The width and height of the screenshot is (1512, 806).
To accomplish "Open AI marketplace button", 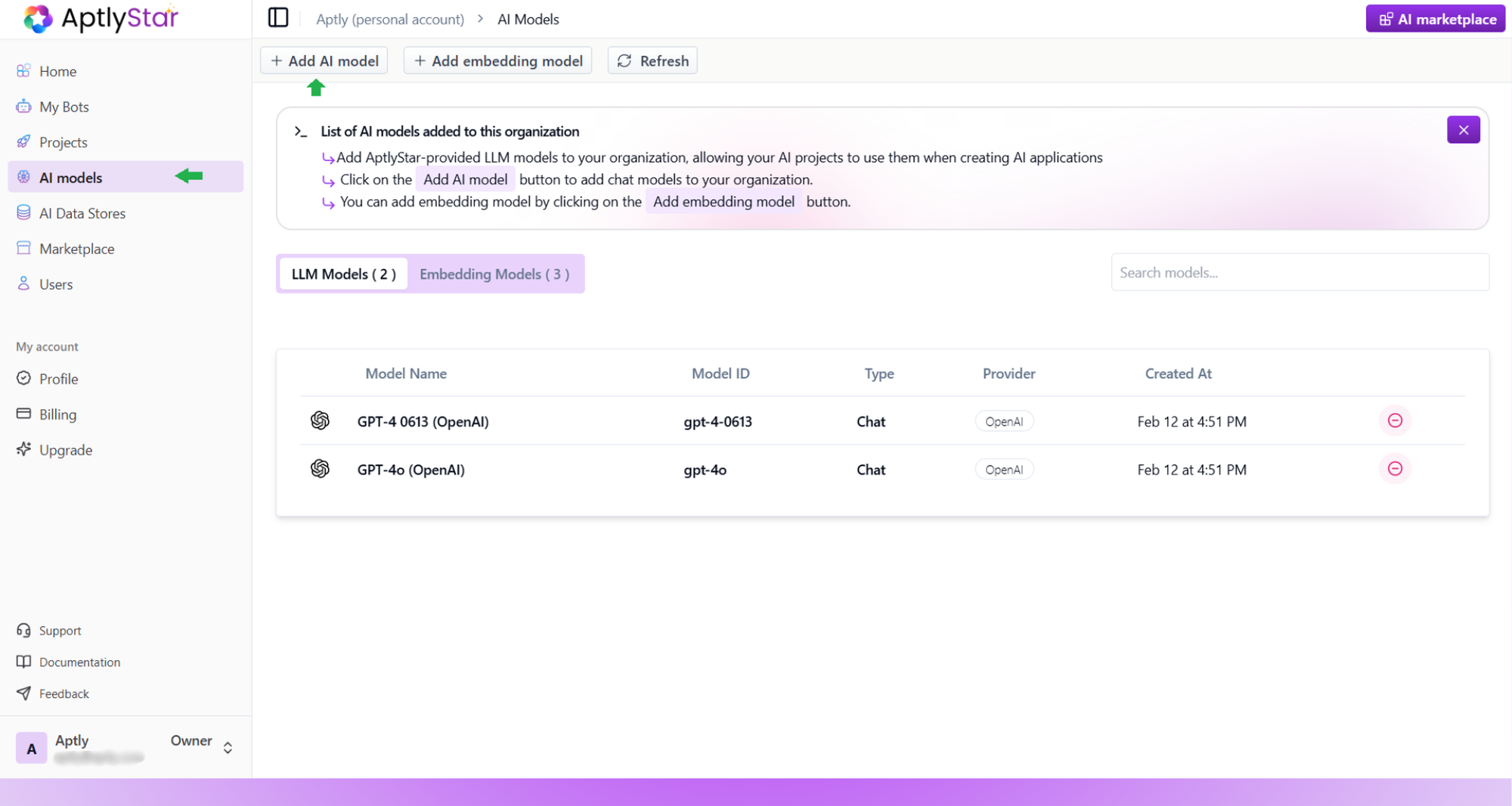I will tap(1435, 19).
